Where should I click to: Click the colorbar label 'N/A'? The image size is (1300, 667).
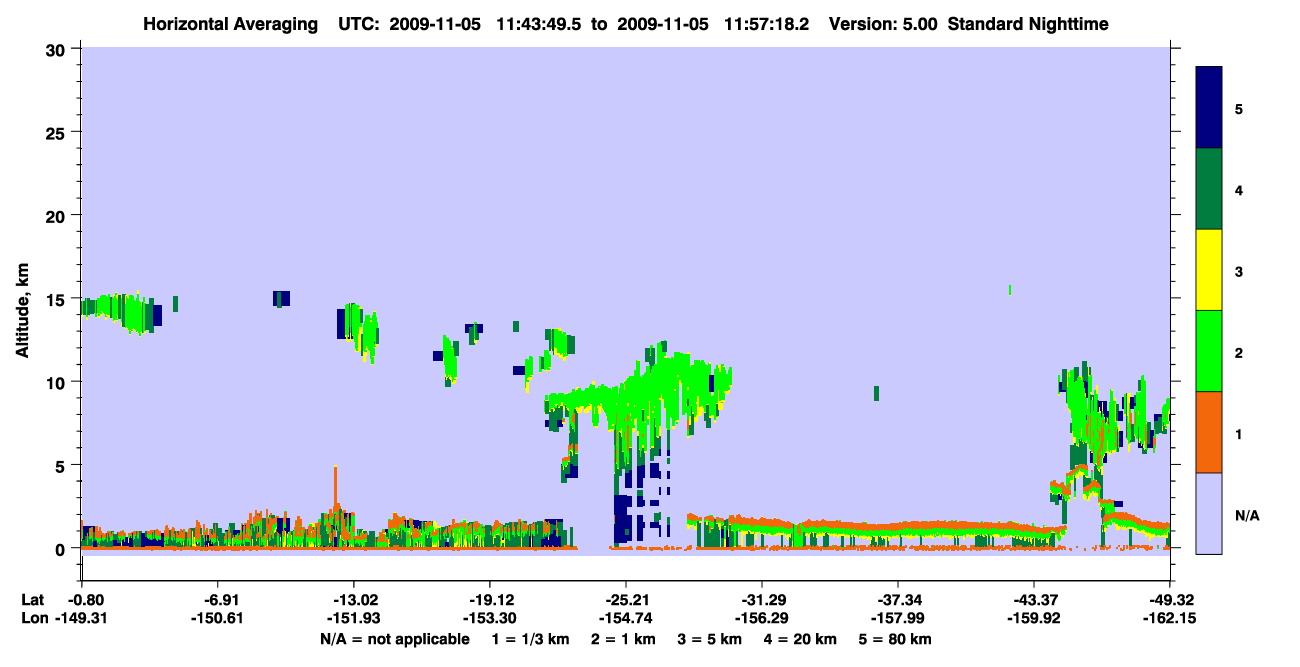coord(1247,516)
